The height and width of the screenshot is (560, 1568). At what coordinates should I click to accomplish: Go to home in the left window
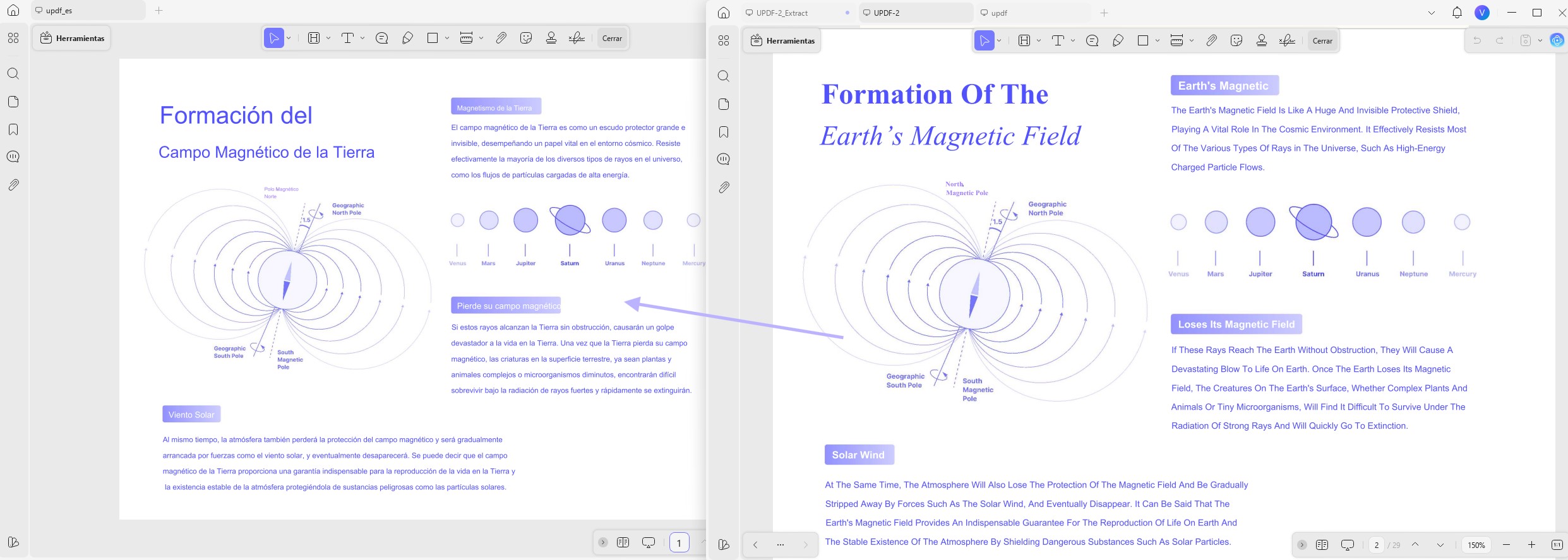click(13, 11)
